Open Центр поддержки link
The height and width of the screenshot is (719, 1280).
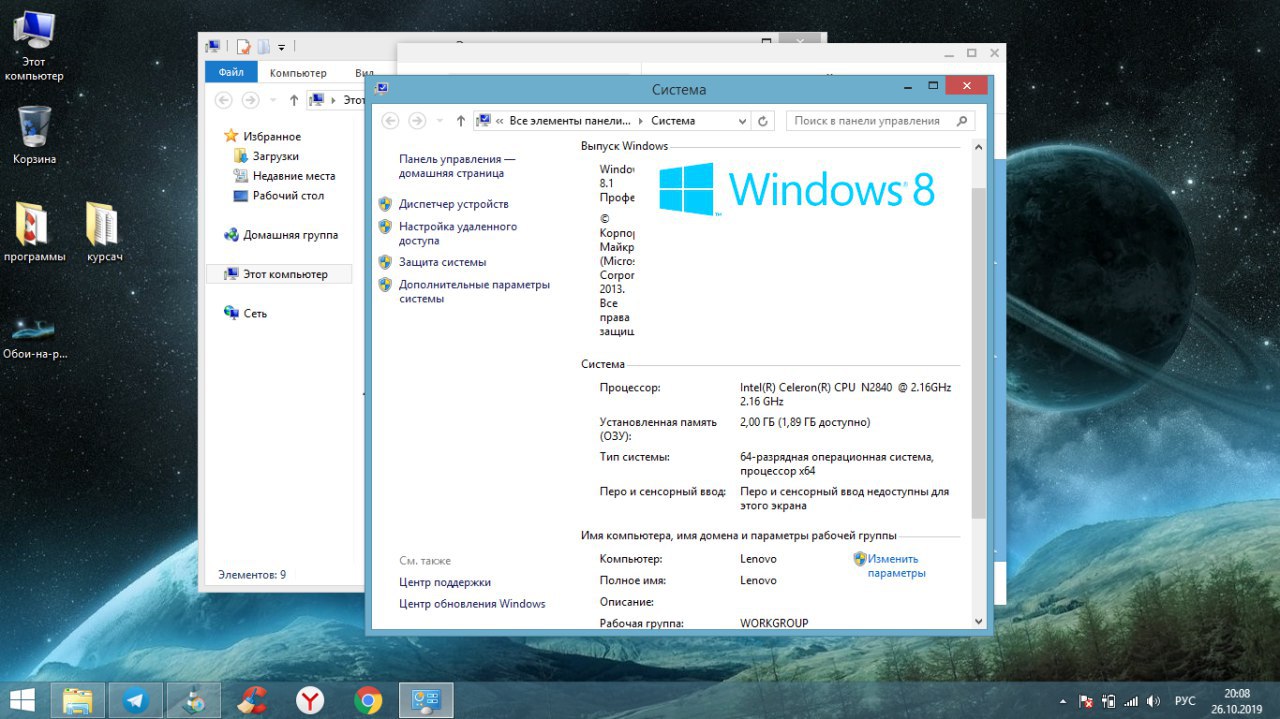point(445,582)
